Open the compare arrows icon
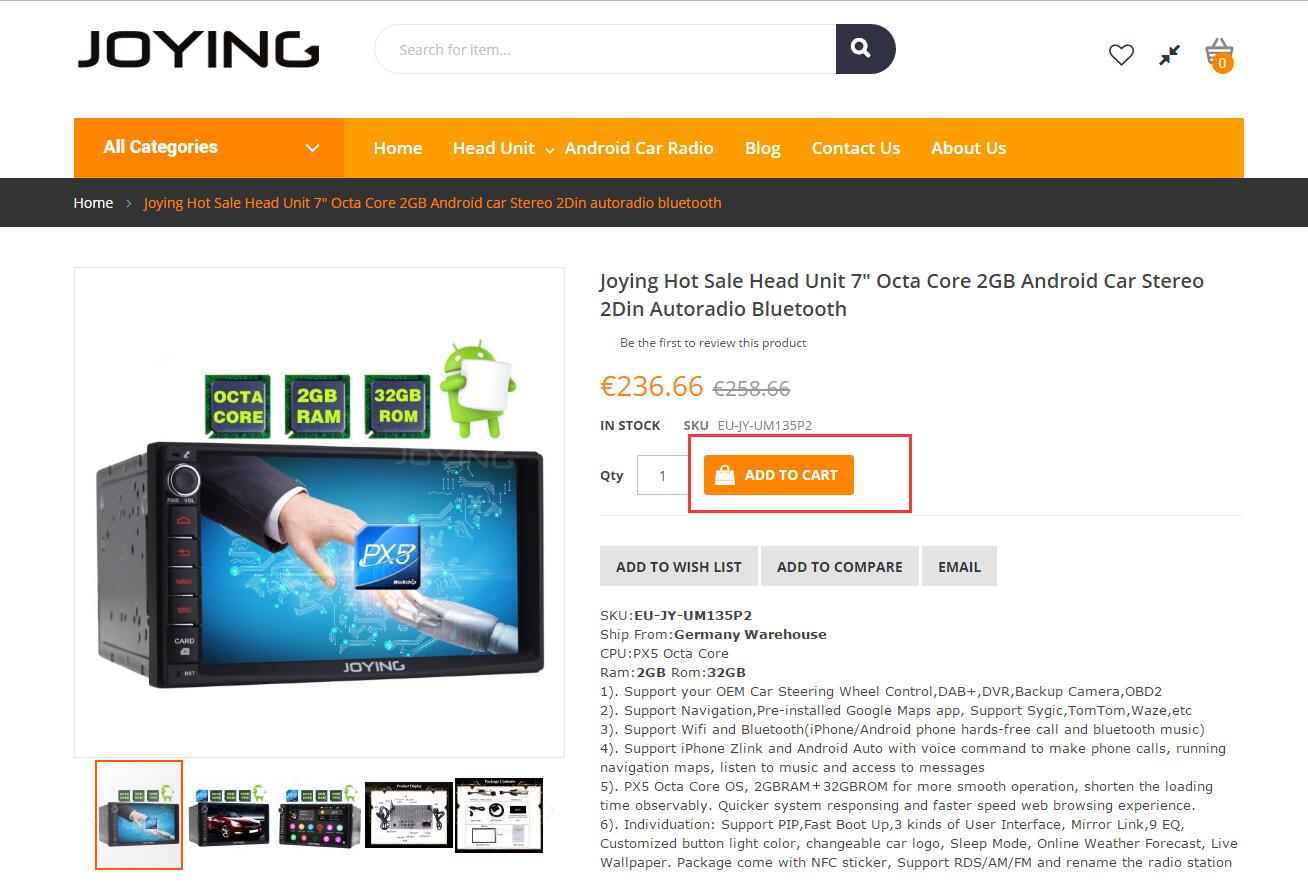The image size is (1308, 885). pos(1170,55)
